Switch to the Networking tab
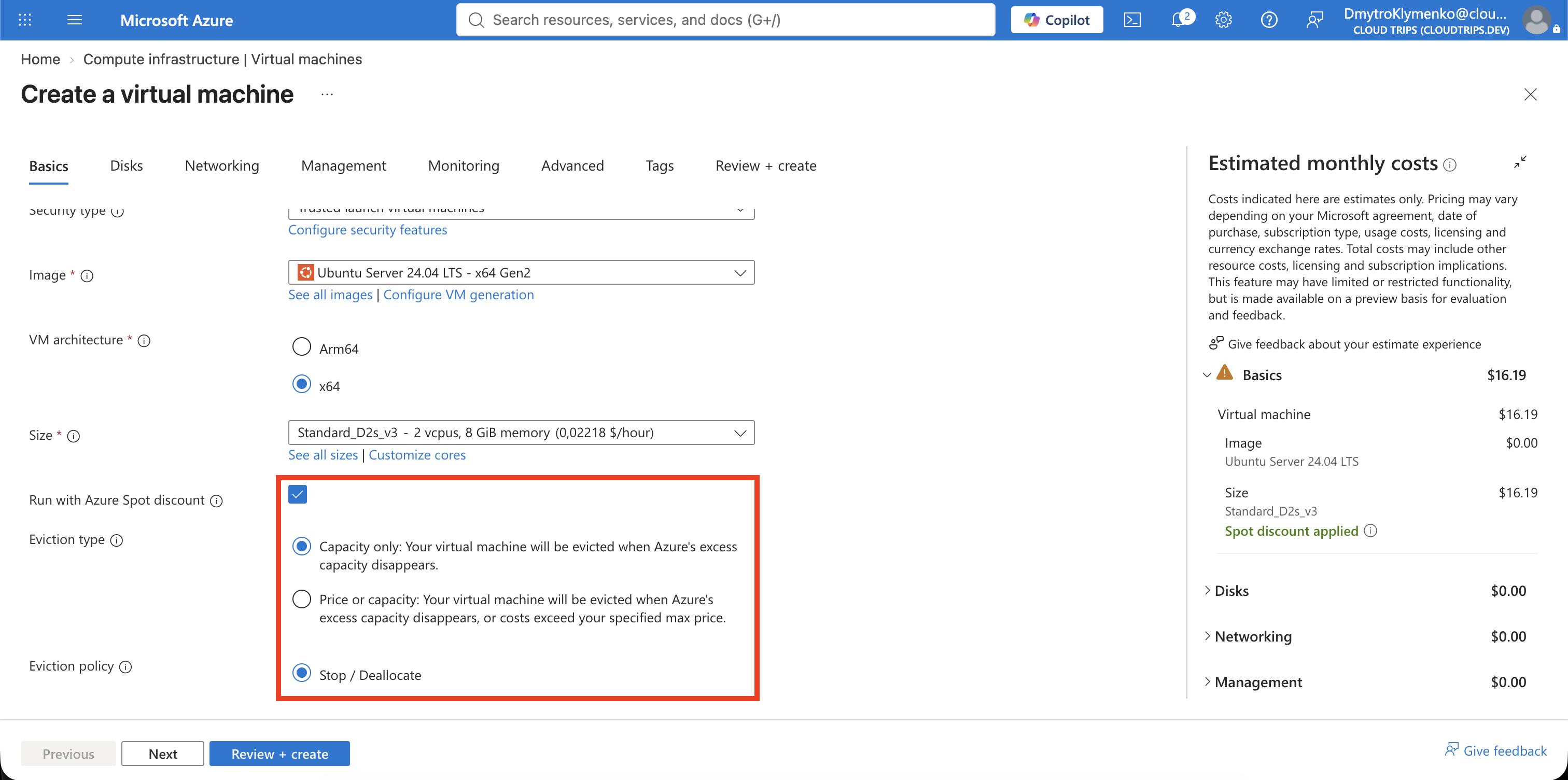 tap(221, 165)
